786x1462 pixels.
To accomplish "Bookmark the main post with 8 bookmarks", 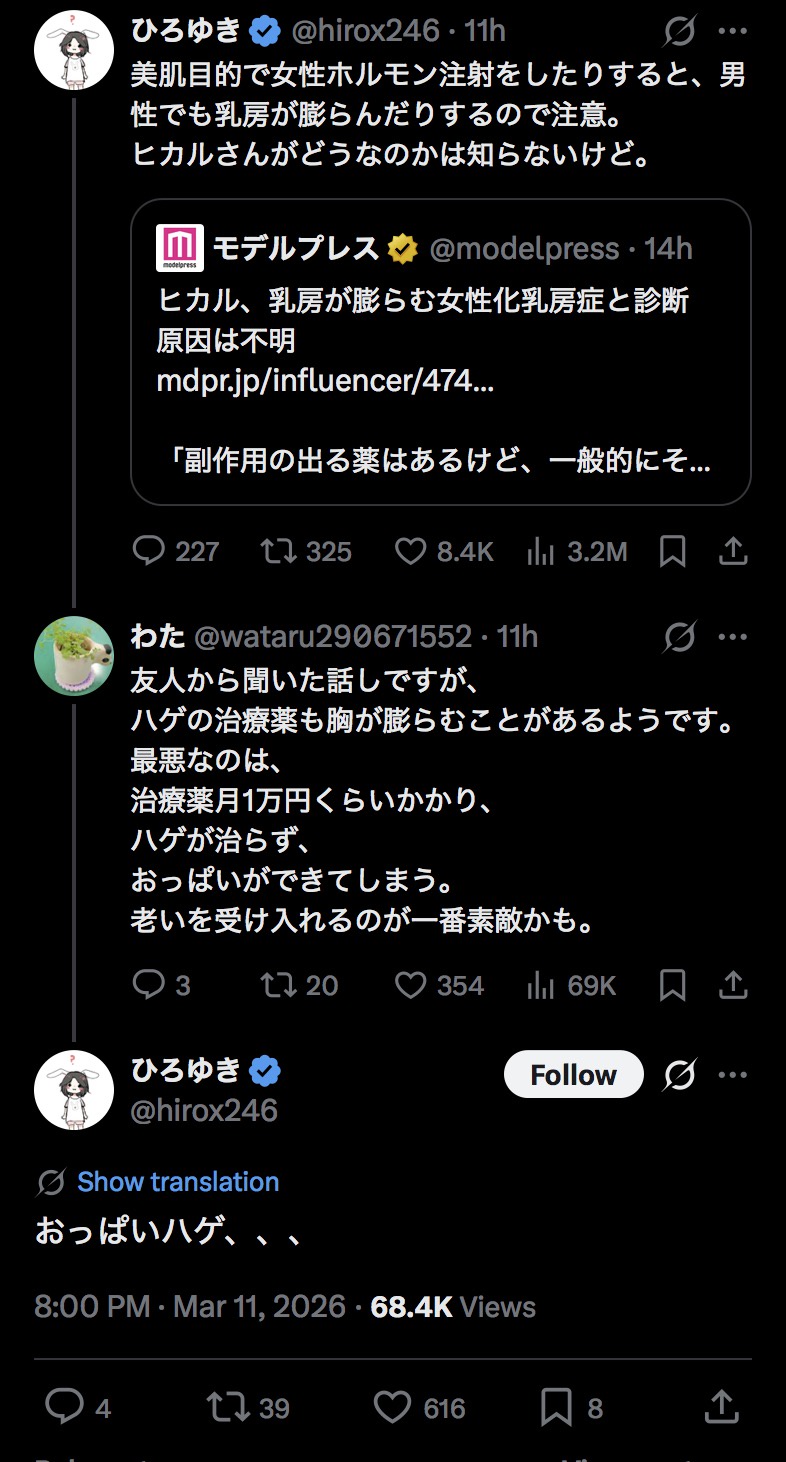I will click(556, 1408).
